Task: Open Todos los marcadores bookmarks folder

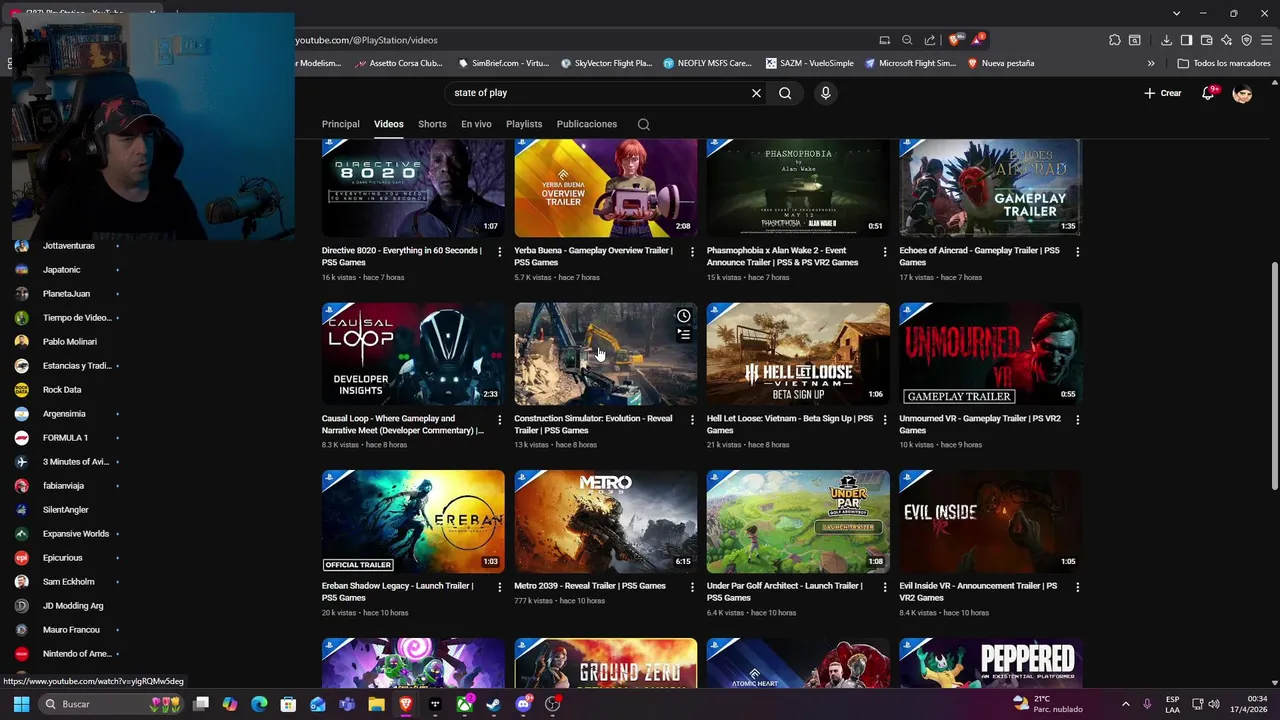Action: click(1224, 63)
